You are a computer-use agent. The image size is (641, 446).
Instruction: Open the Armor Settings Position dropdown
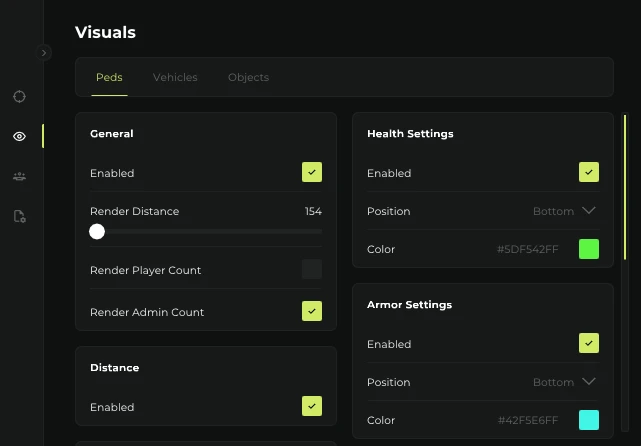coord(565,382)
